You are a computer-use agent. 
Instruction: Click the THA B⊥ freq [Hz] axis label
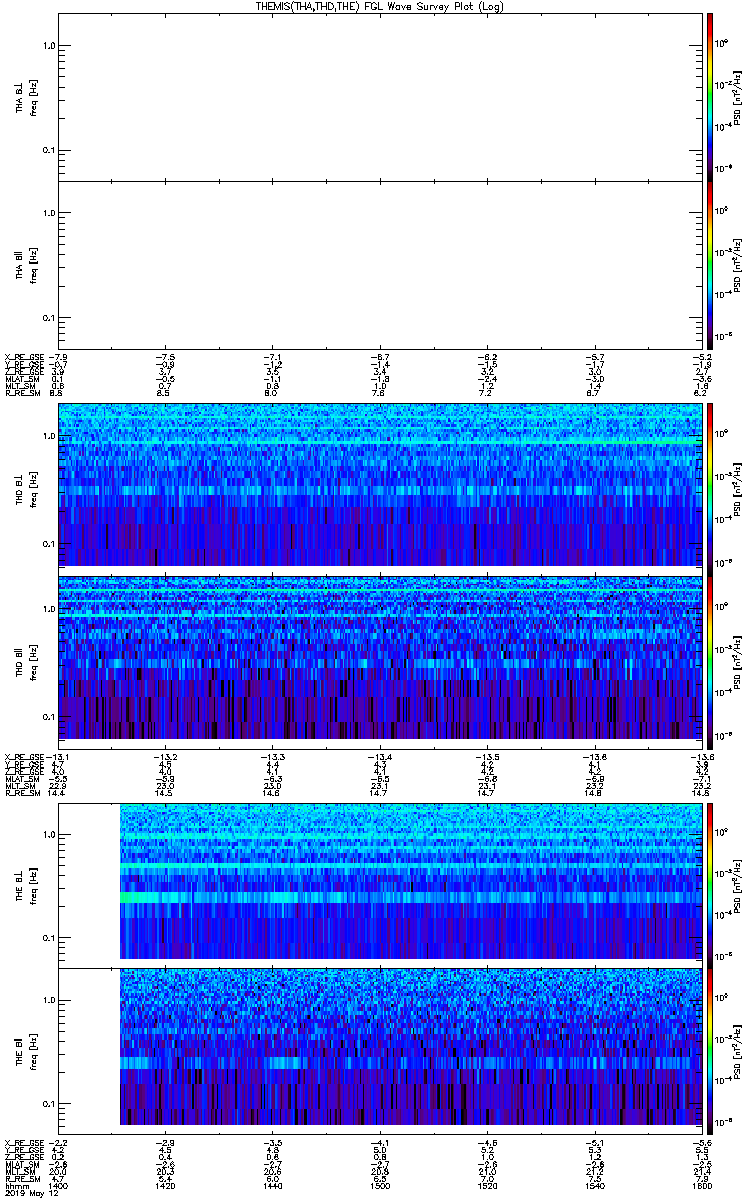tap(26, 97)
